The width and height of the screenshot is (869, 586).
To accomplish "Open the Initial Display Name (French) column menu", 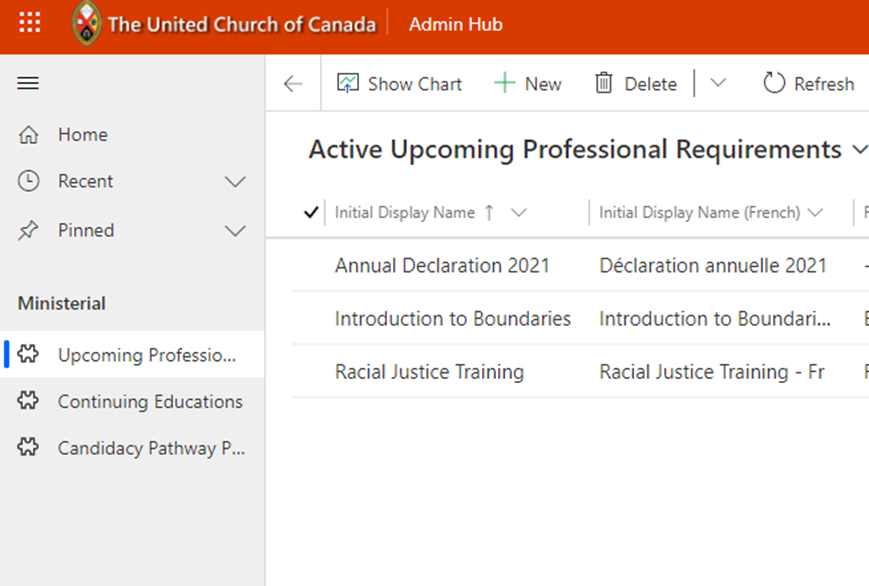I will [x=815, y=213].
